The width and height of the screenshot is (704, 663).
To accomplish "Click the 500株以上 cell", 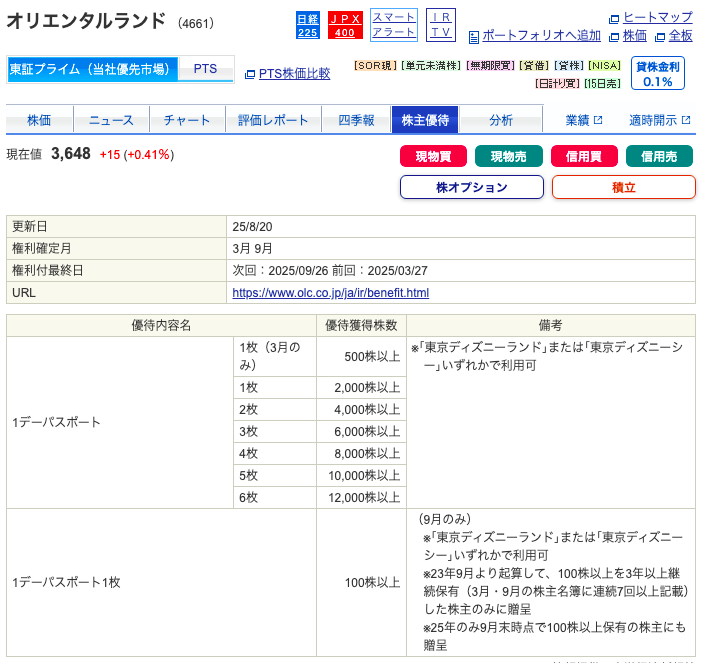I will click(361, 356).
